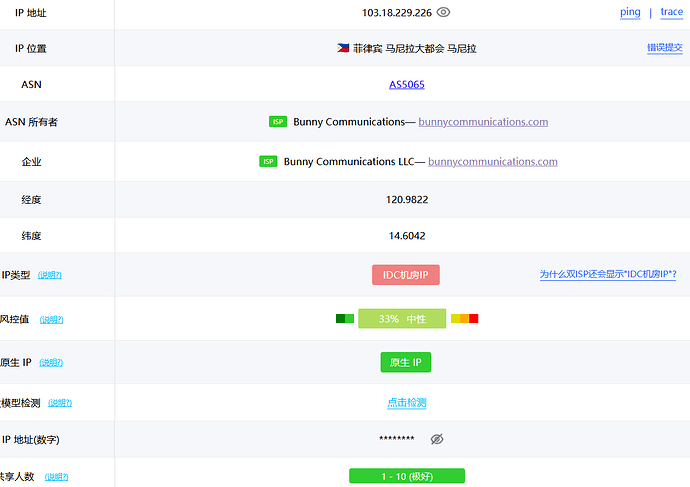Click the 纬度 row label
This screenshot has height=487, width=690.
(x=31, y=236)
